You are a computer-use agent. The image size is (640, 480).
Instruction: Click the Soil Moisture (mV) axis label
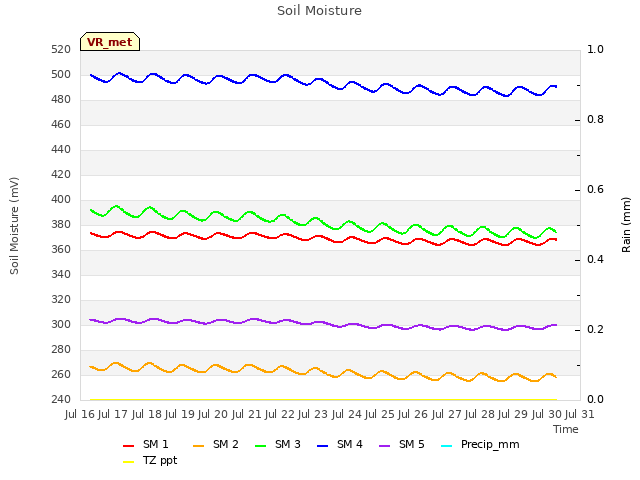click(x=14, y=226)
